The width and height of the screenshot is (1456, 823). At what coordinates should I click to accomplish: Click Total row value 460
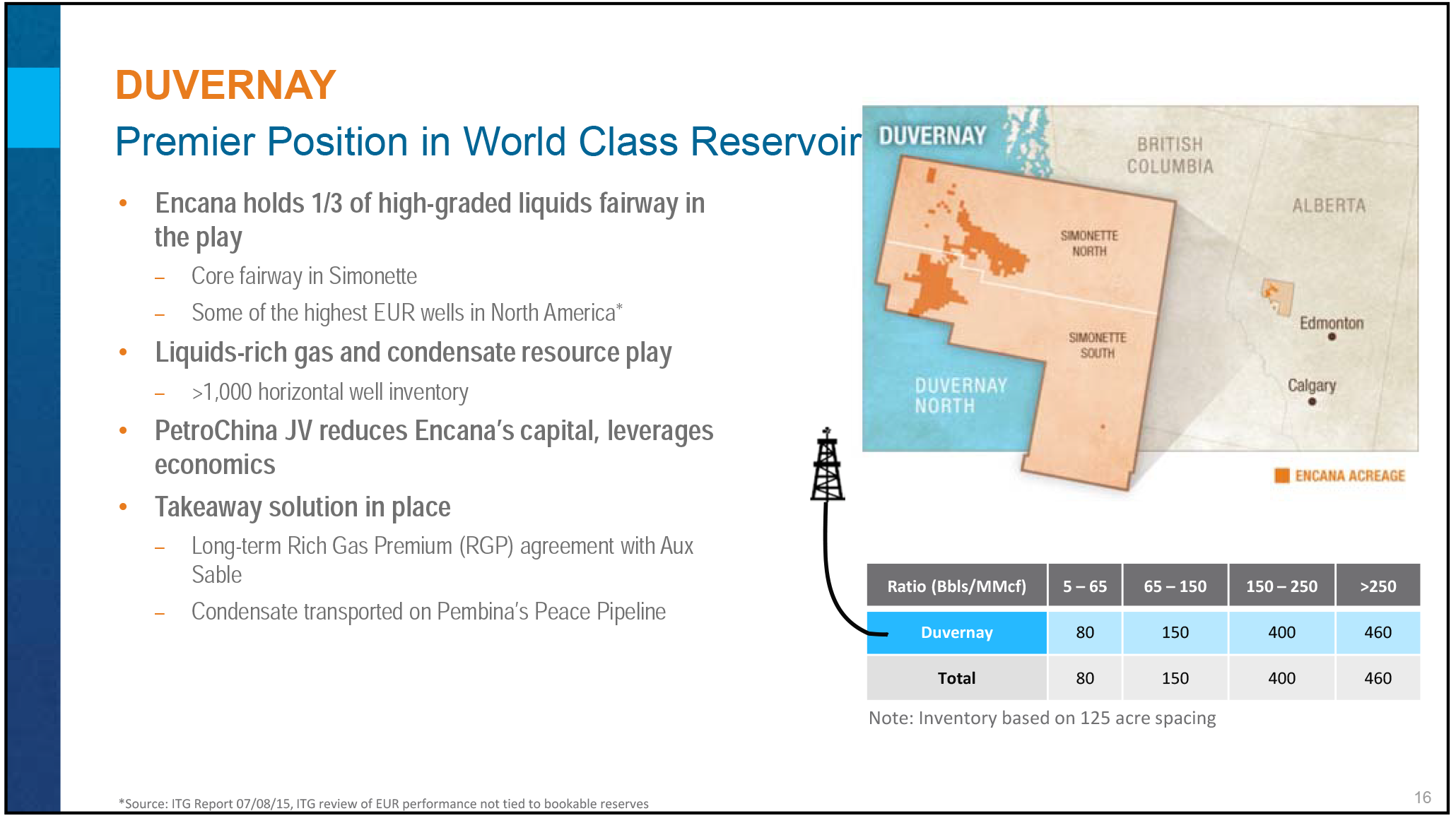[x=1378, y=678]
